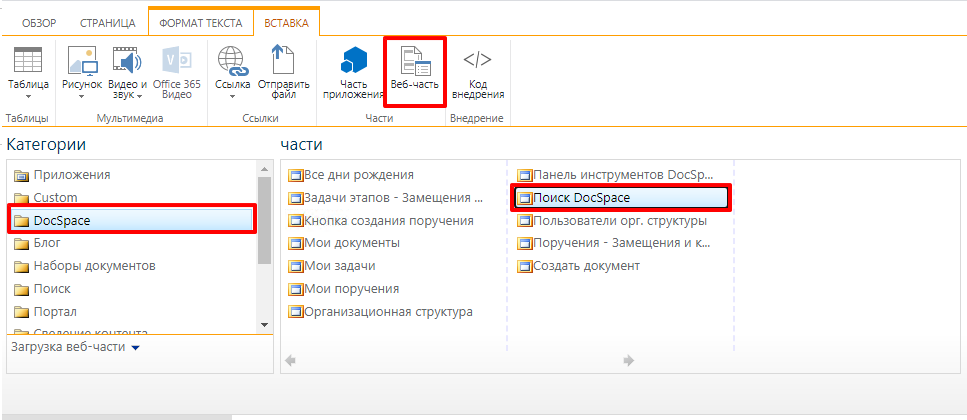Insert Часть приложения
Image resolution: width=967 pixels, height=420 pixels.
(x=353, y=73)
